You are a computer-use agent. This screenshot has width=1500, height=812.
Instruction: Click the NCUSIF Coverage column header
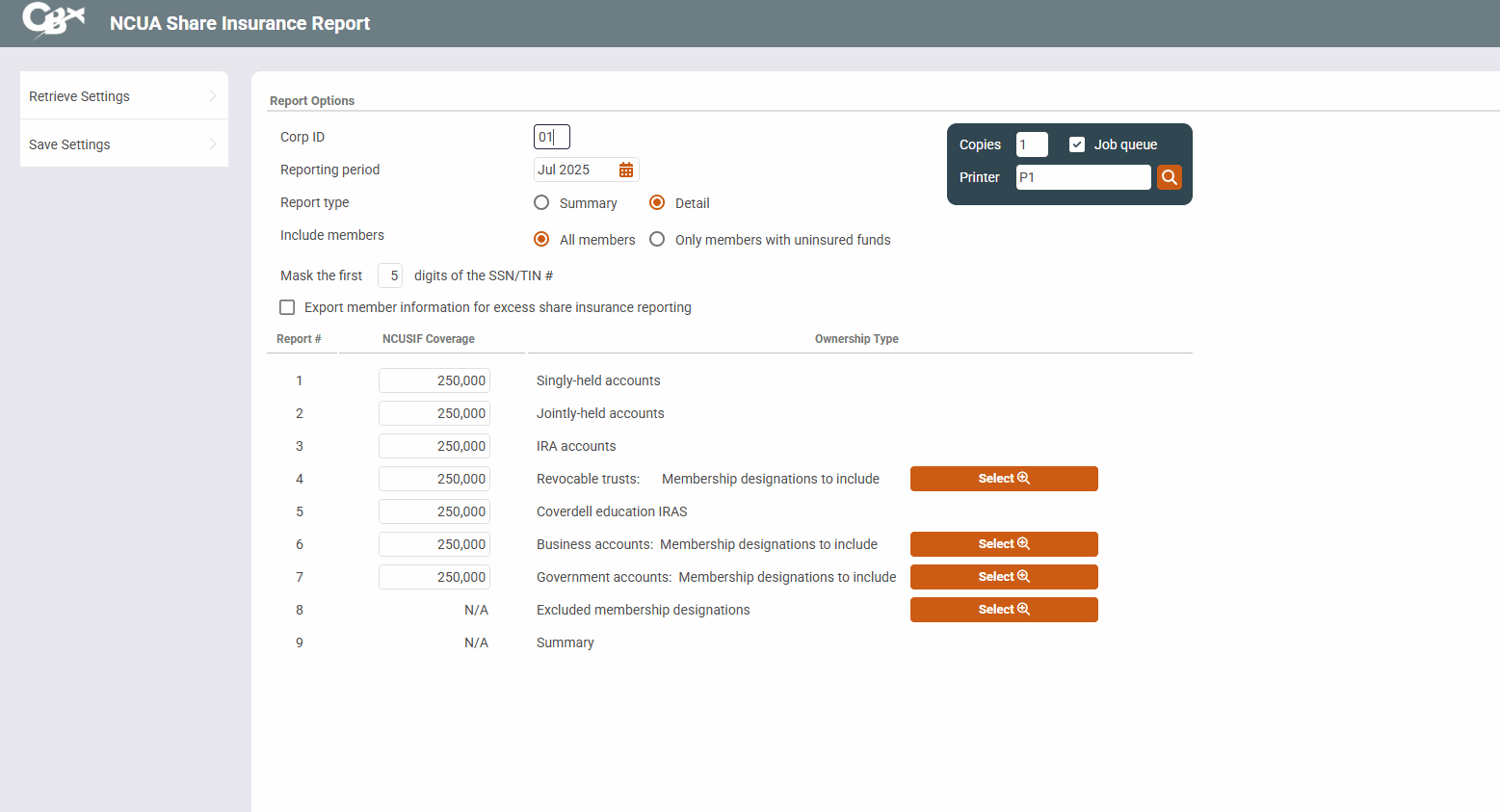(429, 339)
